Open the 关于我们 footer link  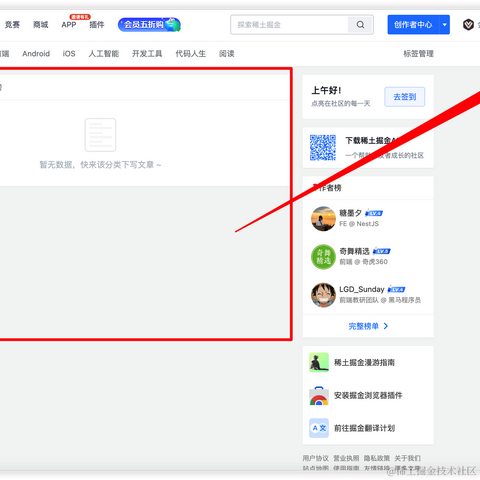pyautogui.click(x=407, y=458)
